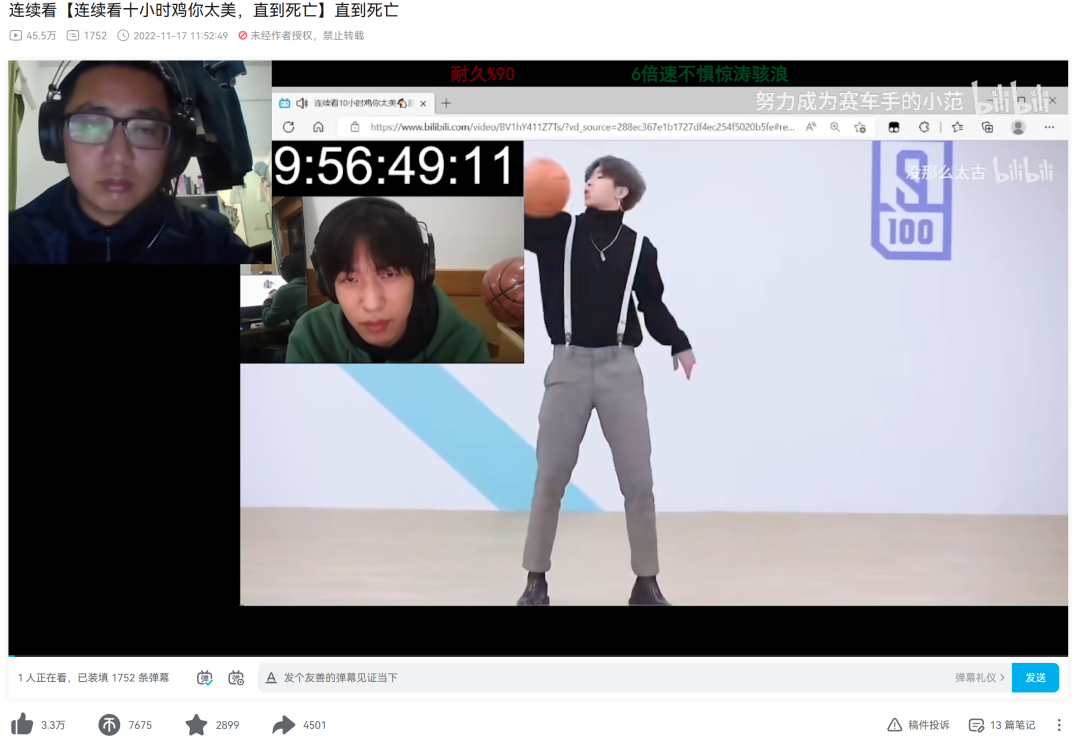This screenshot has height=747, width=1080.
Task: Open danmaku settings icon
Action: 236,678
